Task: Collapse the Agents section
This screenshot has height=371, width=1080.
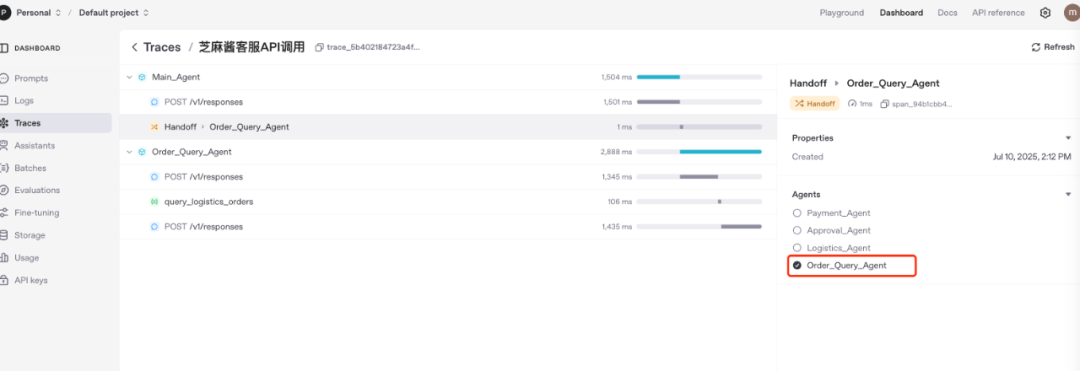Action: 1068,195
